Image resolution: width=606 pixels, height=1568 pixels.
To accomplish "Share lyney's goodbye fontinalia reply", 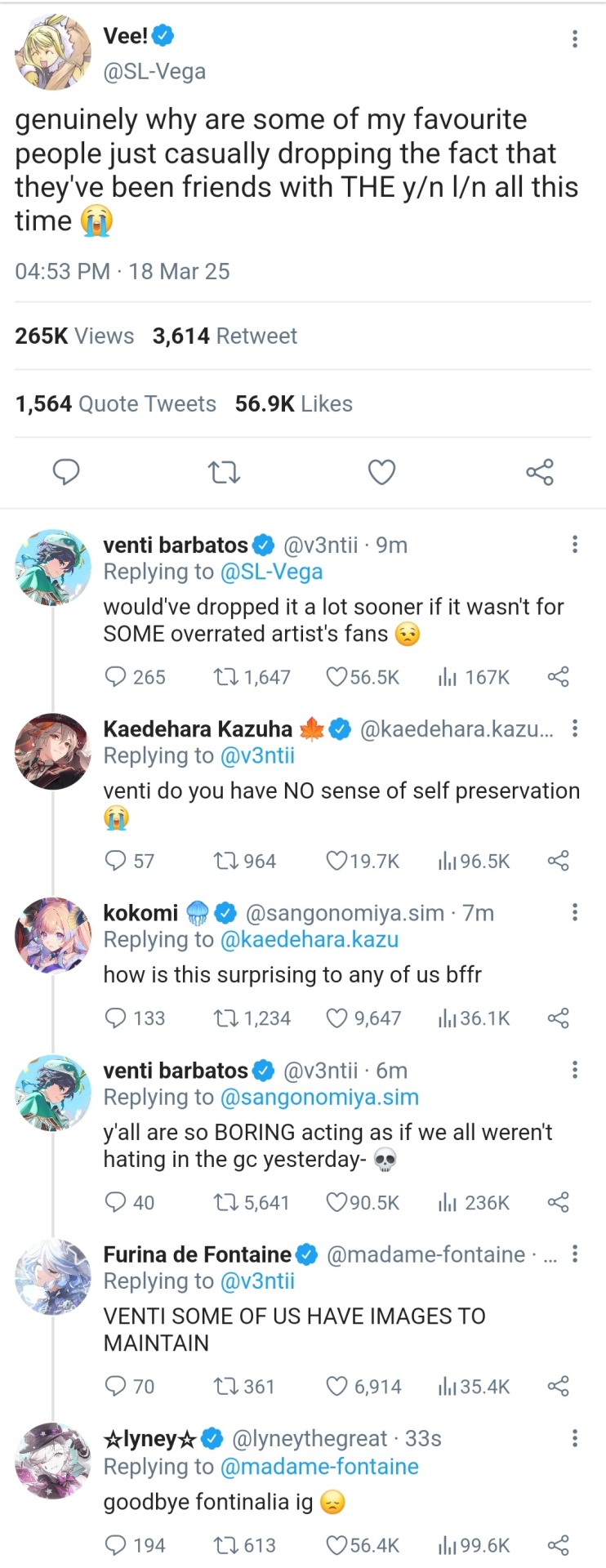I will [559, 1545].
